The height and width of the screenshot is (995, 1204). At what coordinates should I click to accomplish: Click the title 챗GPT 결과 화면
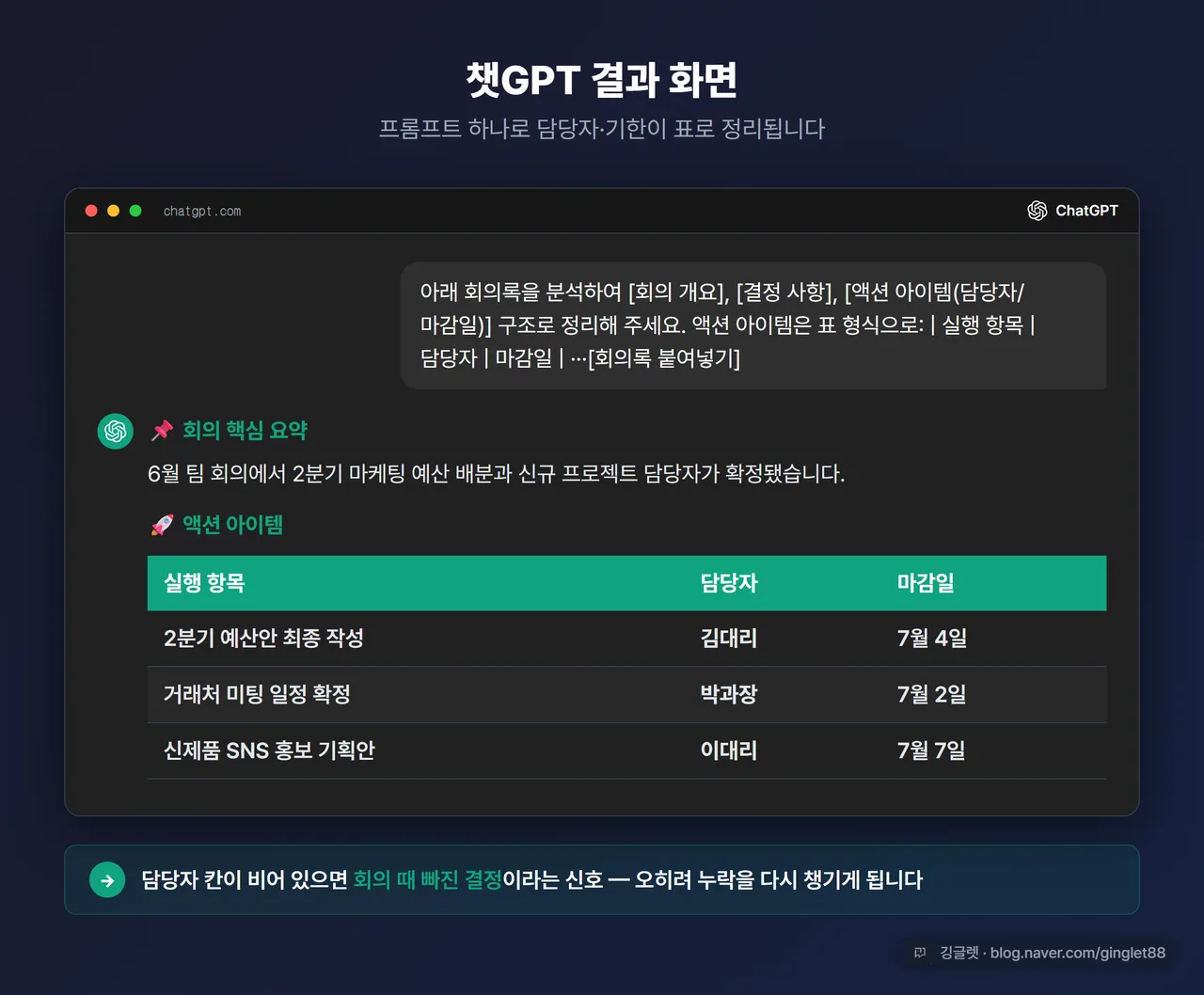(602, 80)
